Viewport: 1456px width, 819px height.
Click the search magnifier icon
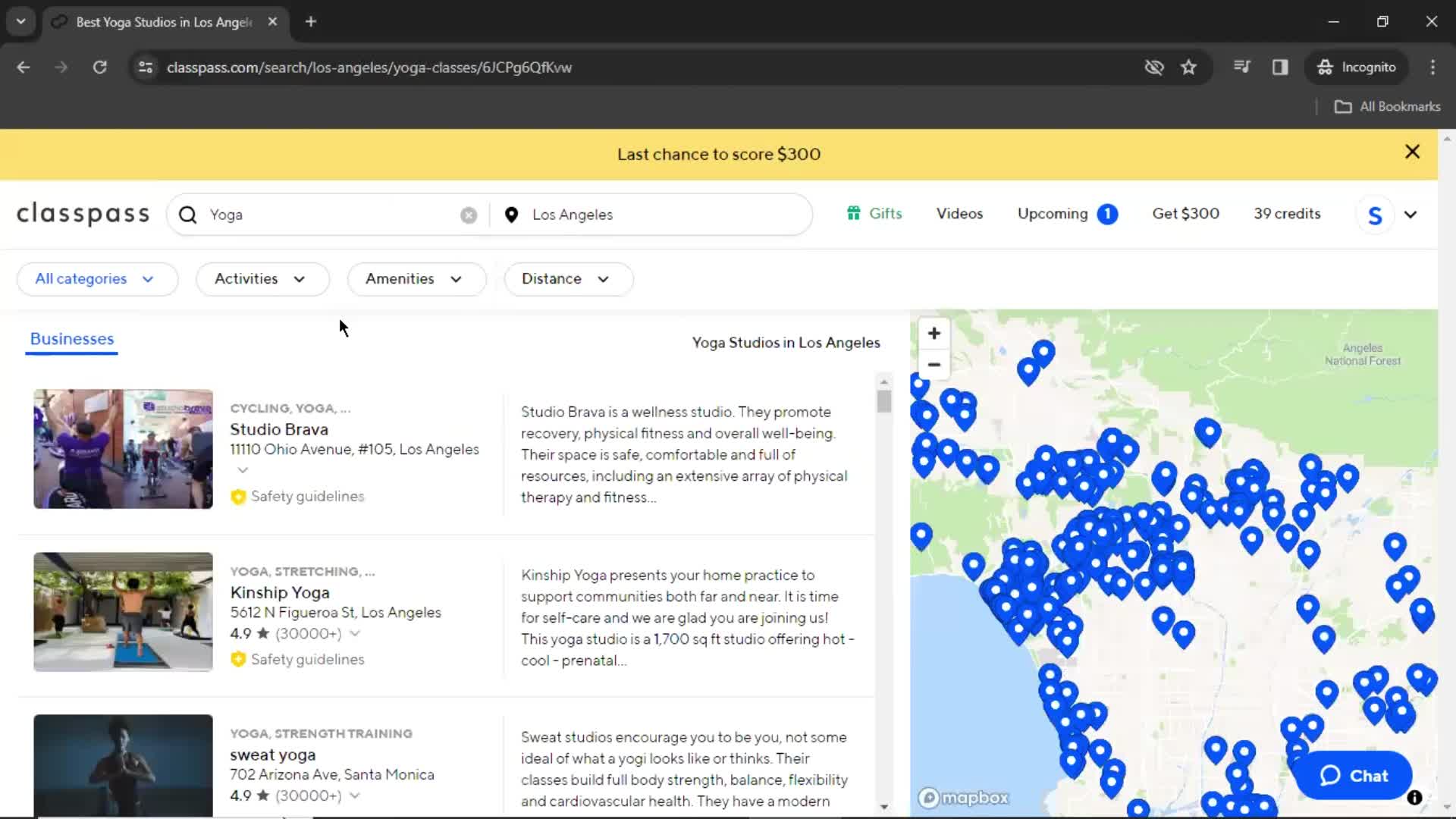pos(187,215)
